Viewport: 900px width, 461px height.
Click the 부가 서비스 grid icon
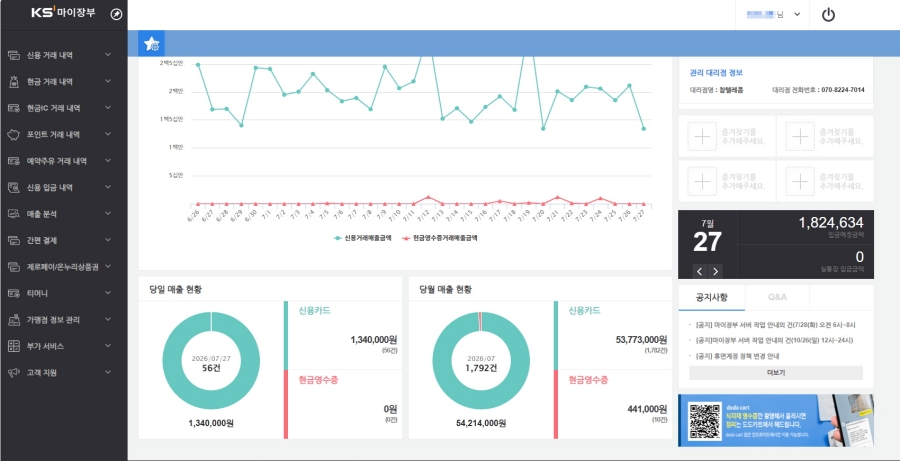click(x=14, y=346)
